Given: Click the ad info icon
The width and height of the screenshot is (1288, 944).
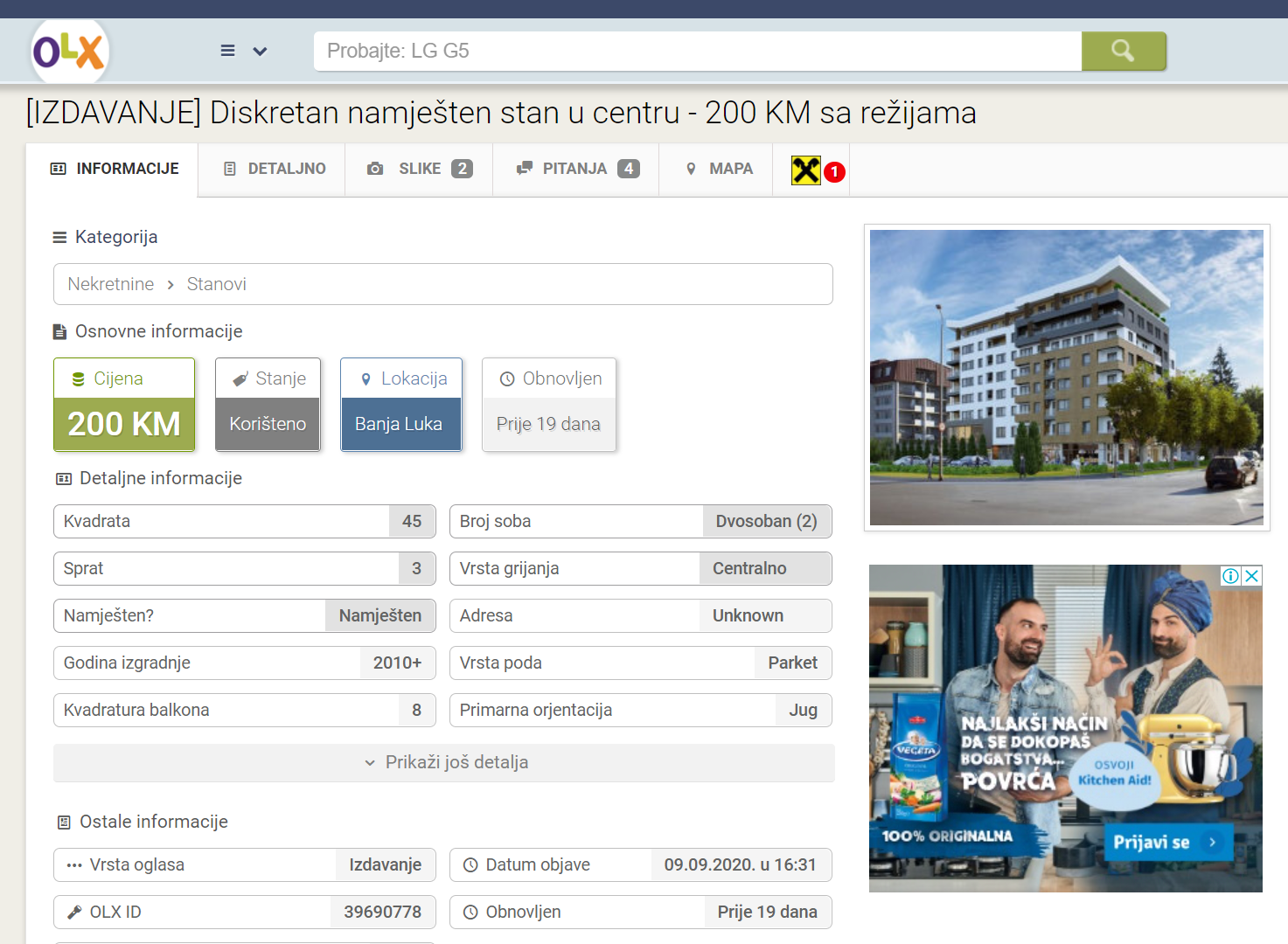Looking at the screenshot, I should tap(1230, 576).
